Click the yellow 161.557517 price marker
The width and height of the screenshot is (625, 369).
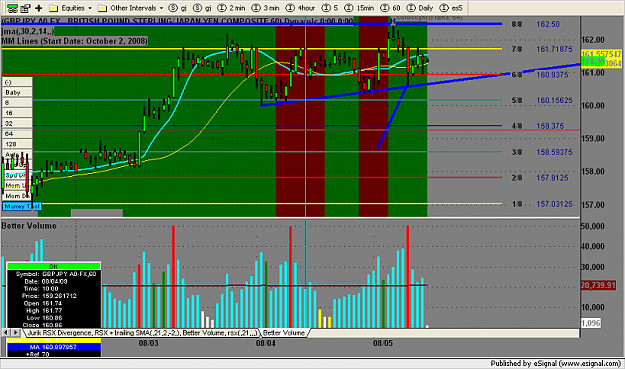click(601, 54)
